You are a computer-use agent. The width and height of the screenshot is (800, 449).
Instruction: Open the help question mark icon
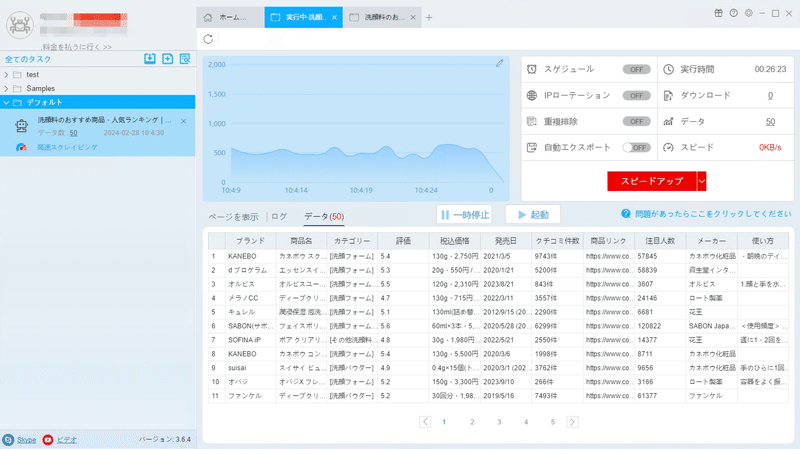[734, 13]
